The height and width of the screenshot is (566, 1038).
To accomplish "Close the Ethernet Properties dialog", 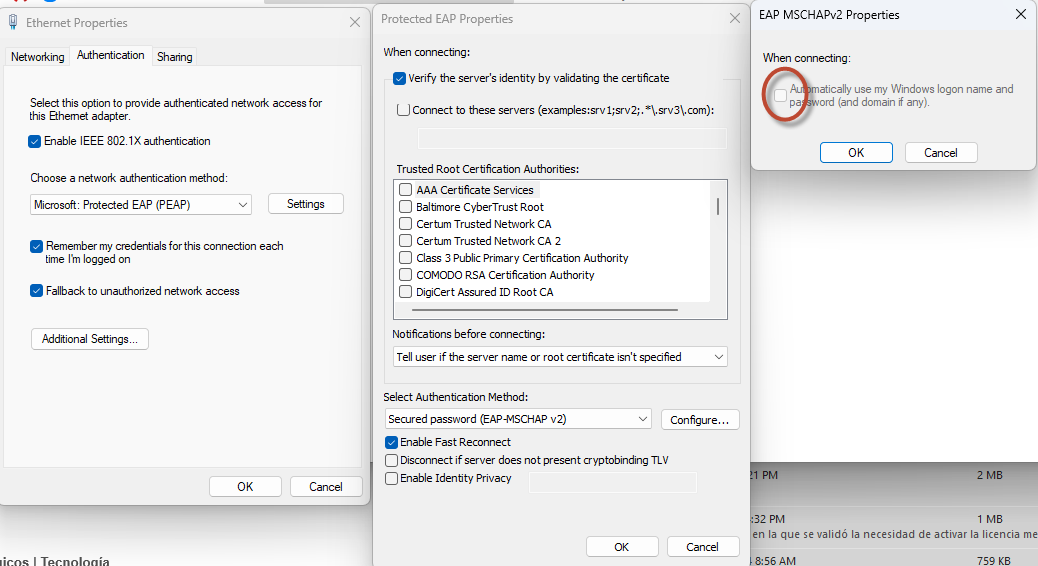I will click(x=355, y=22).
